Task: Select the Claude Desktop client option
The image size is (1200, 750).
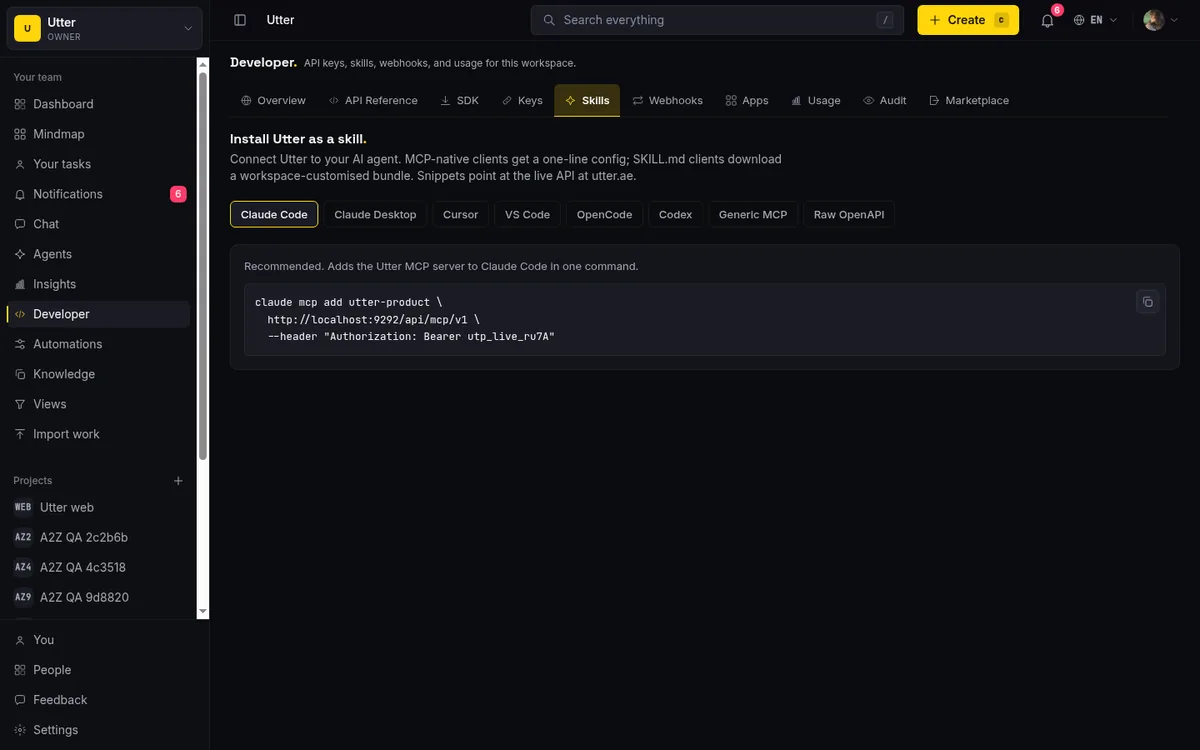Action: point(375,214)
